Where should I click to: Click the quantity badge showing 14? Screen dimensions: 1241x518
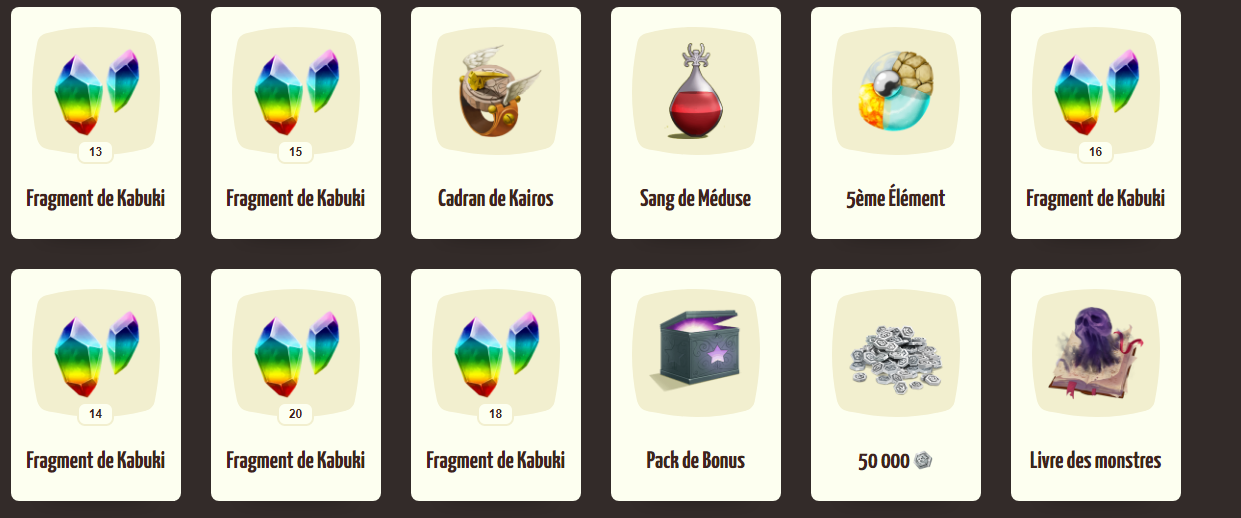pos(95,414)
